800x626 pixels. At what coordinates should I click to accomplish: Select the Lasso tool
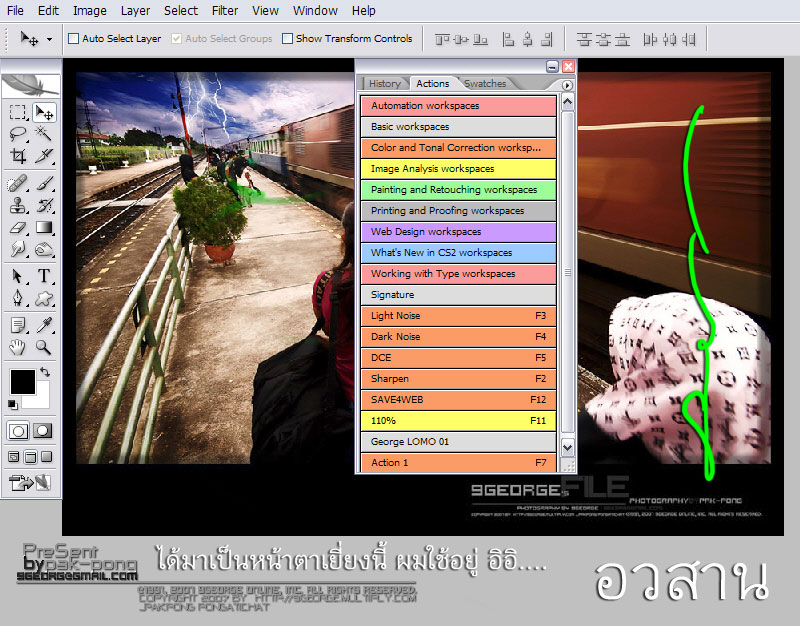tap(18, 134)
